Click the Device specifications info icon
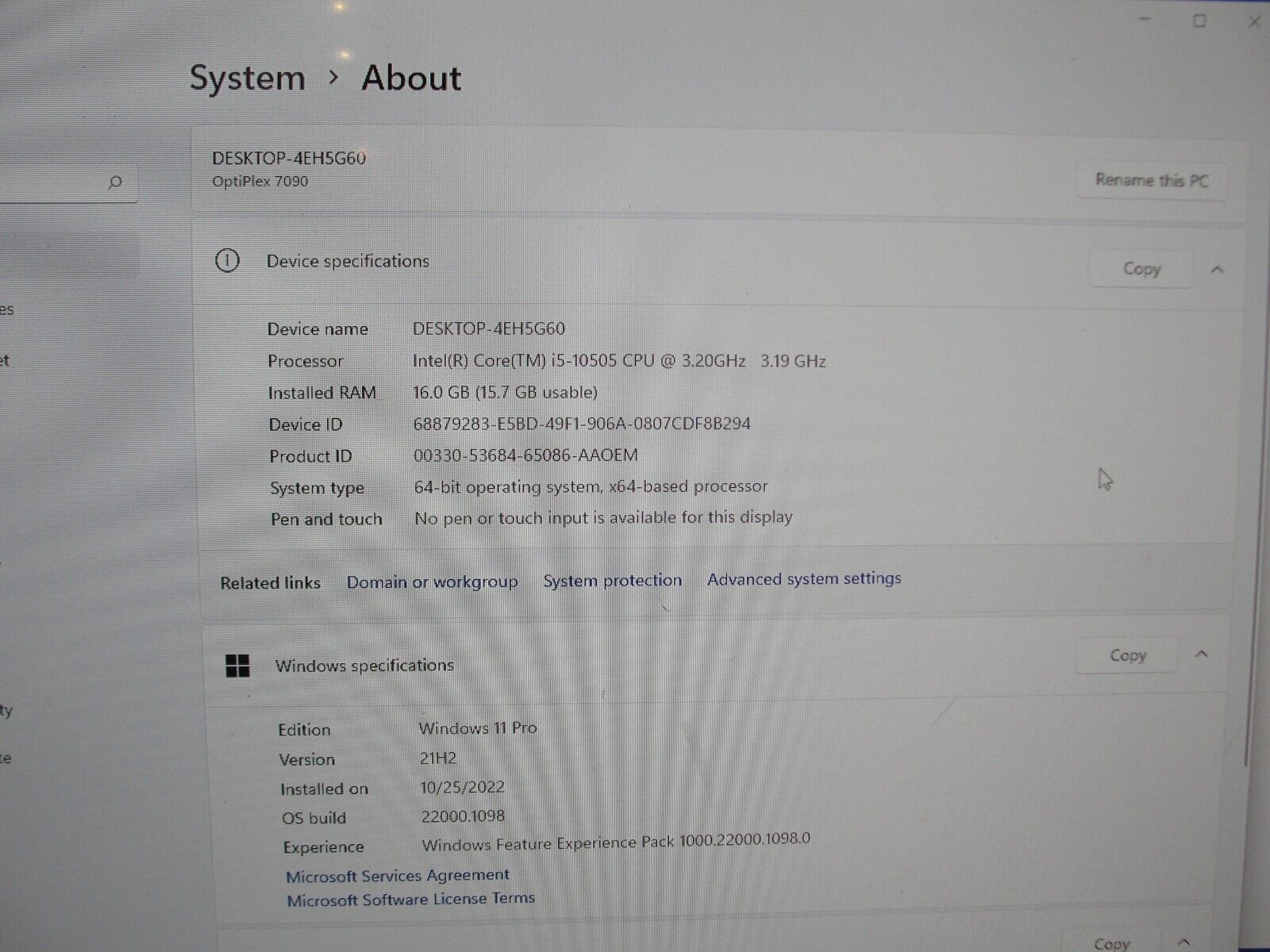 point(228,261)
